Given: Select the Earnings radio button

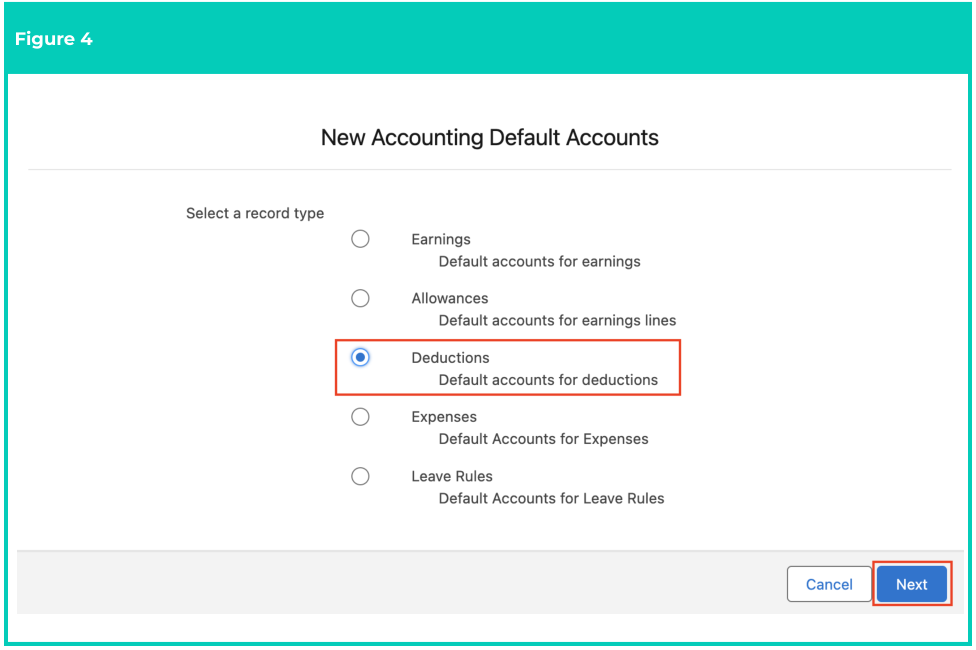Looking at the screenshot, I should coord(360,239).
